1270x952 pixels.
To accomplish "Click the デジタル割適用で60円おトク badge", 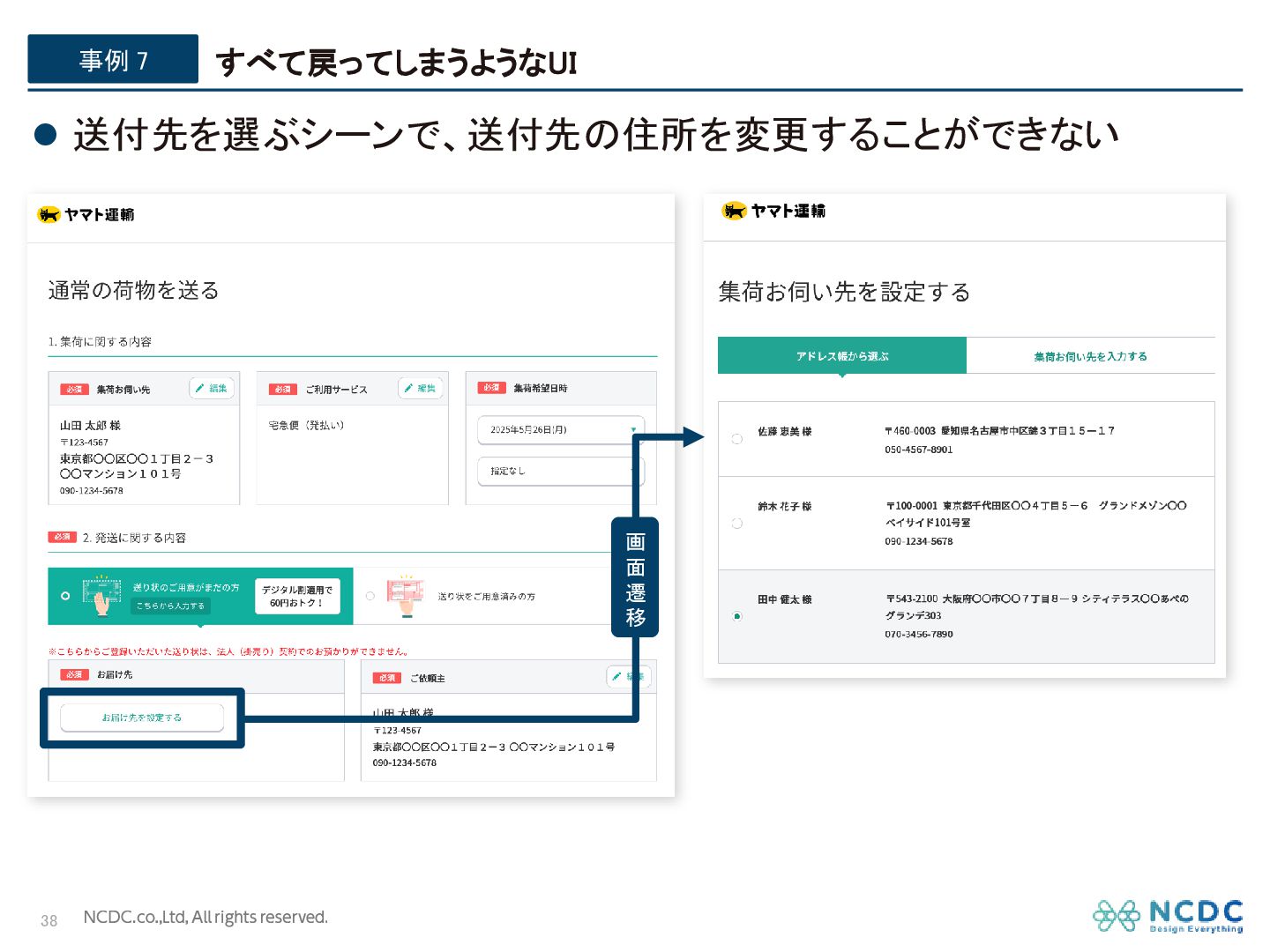I will coord(297,597).
